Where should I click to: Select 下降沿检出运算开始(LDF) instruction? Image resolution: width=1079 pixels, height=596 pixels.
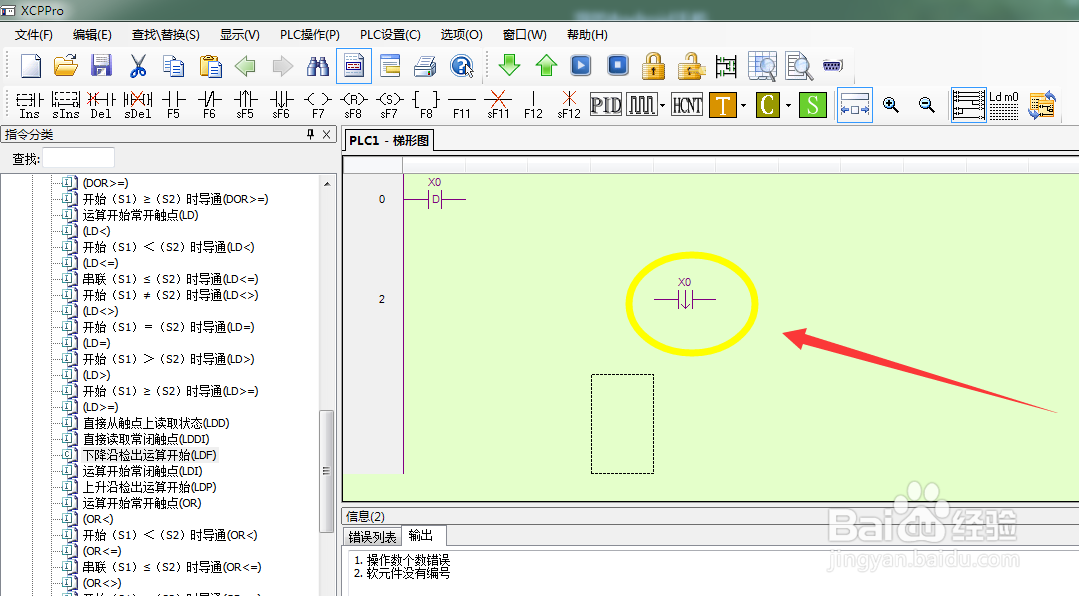[149, 455]
